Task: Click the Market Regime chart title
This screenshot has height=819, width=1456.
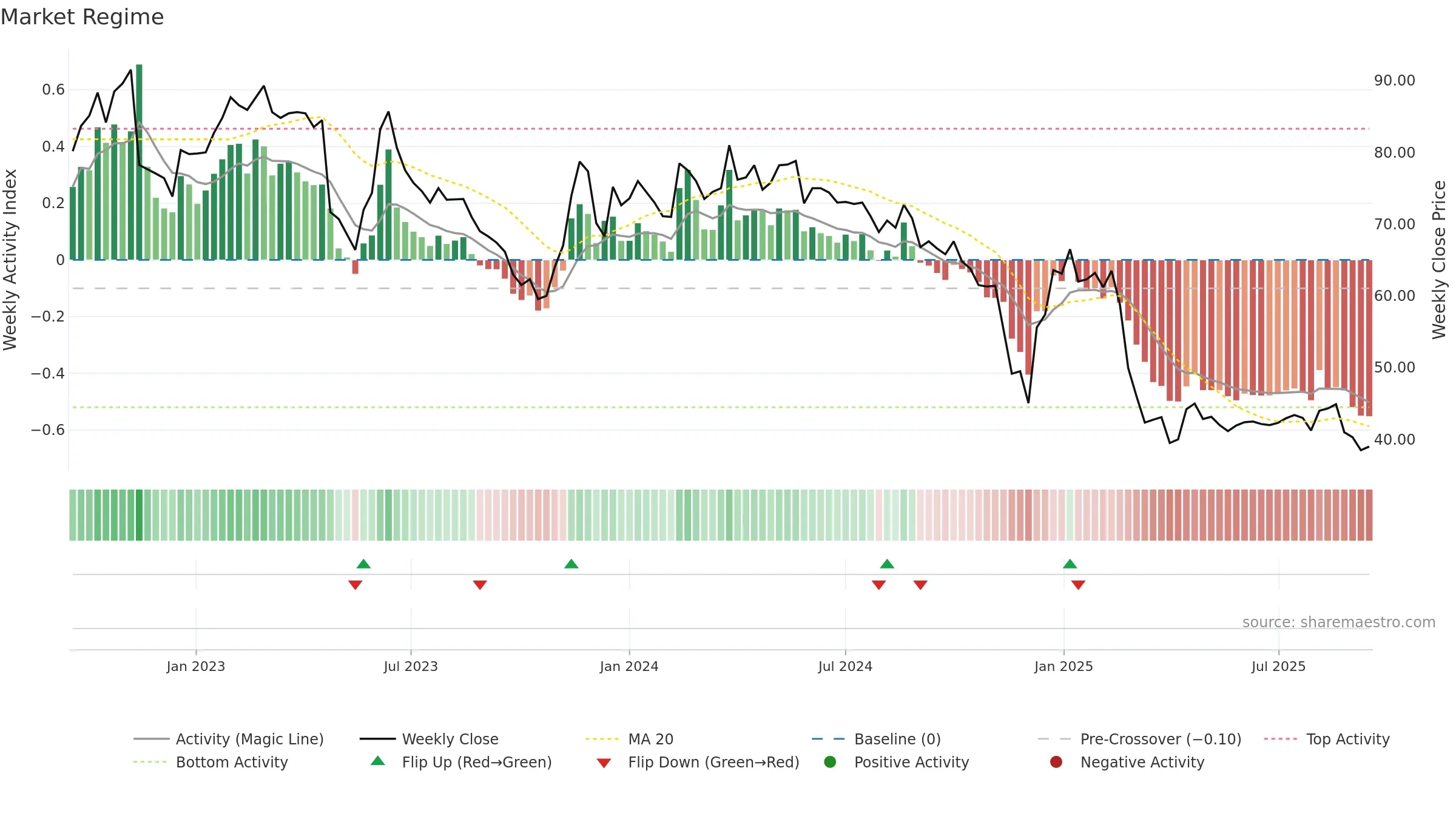Action: 82,17
